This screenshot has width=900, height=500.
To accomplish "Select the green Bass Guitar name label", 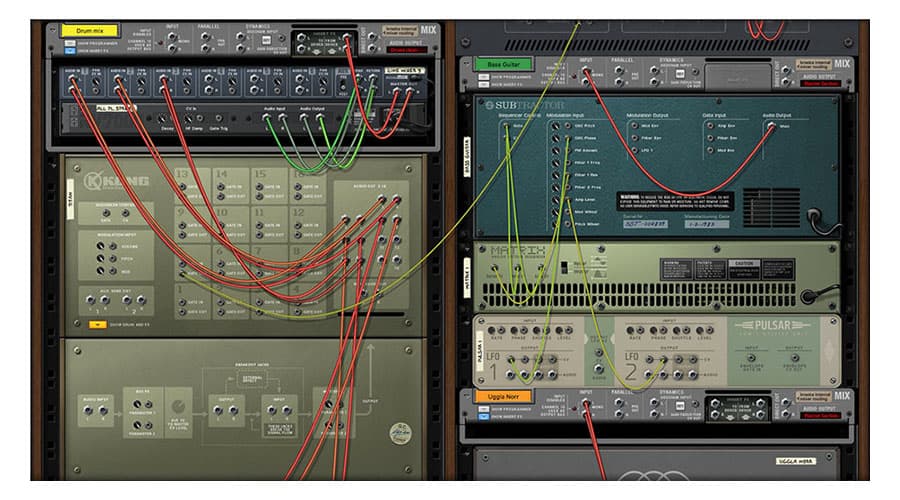I will pos(504,64).
